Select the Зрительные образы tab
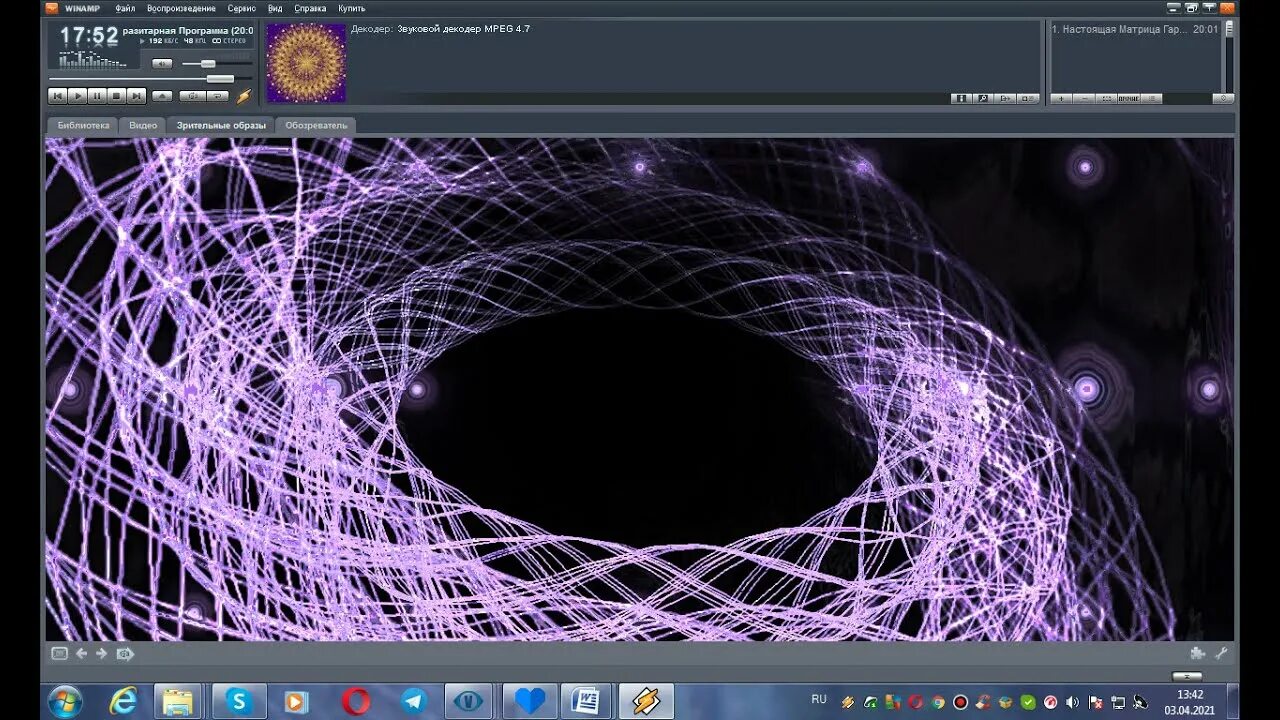The image size is (1280, 720). 221,125
